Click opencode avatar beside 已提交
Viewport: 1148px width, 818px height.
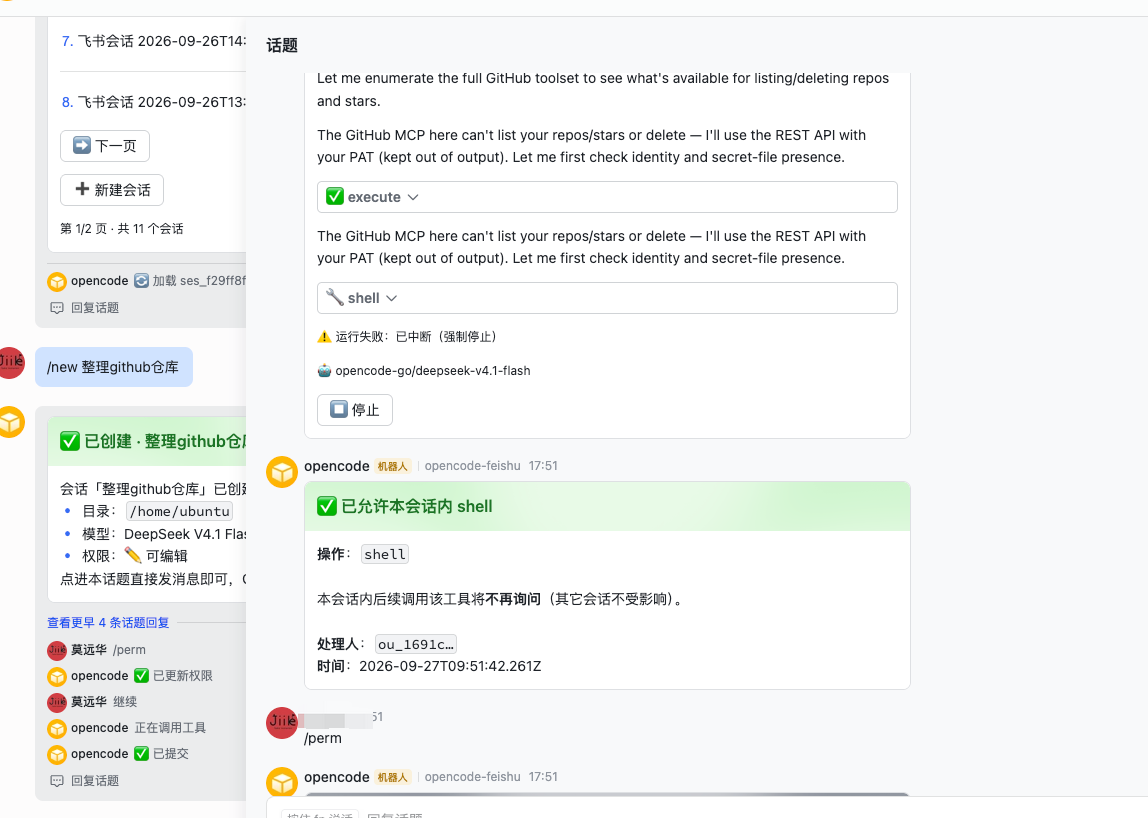pyautogui.click(x=57, y=754)
